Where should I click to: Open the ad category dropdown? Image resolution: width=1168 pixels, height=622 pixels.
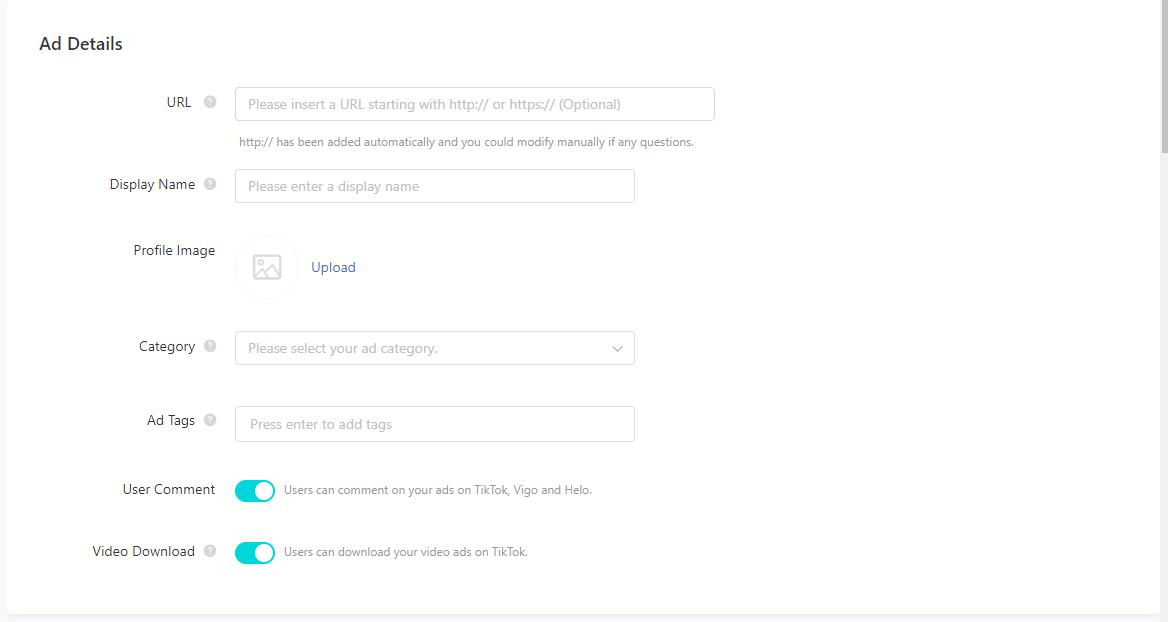point(435,348)
